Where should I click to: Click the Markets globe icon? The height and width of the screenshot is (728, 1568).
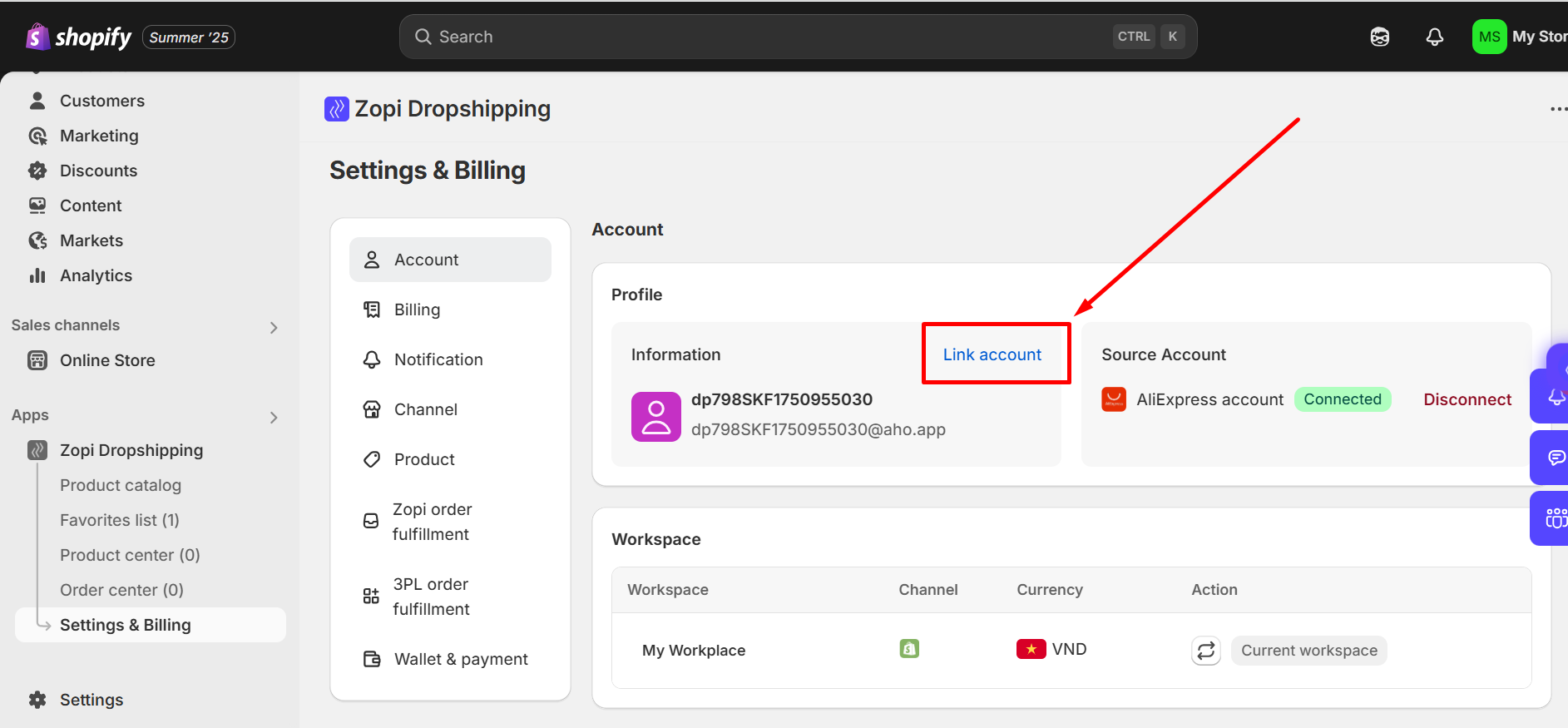(37, 240)
